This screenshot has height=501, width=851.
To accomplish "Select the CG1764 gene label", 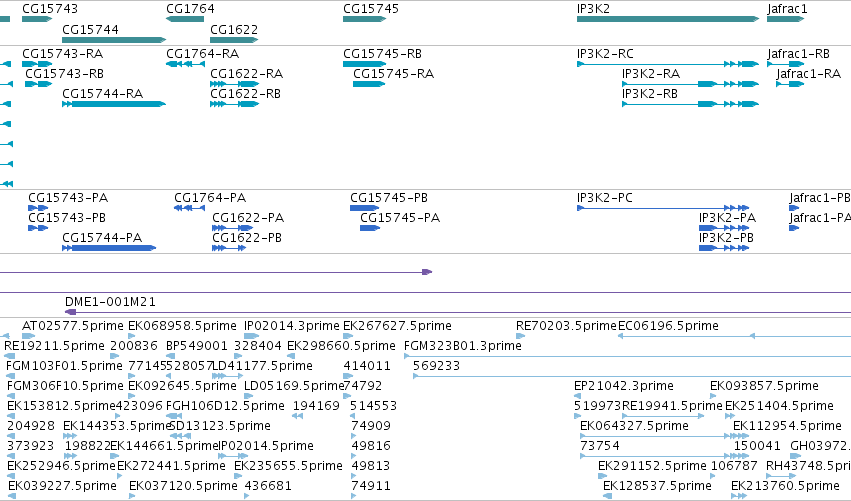I will point(190,9).
